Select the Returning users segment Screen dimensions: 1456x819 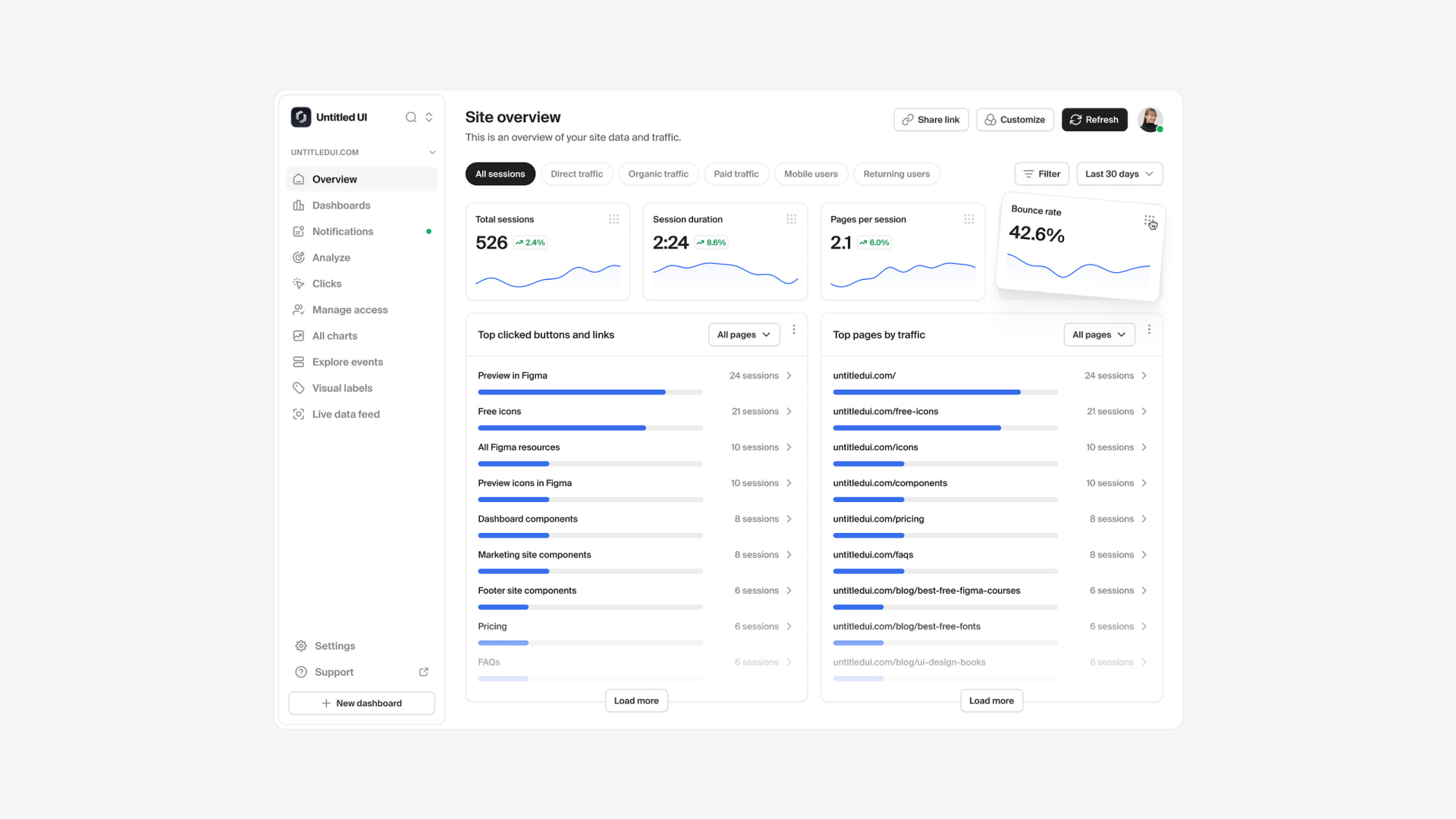(896, 174)
